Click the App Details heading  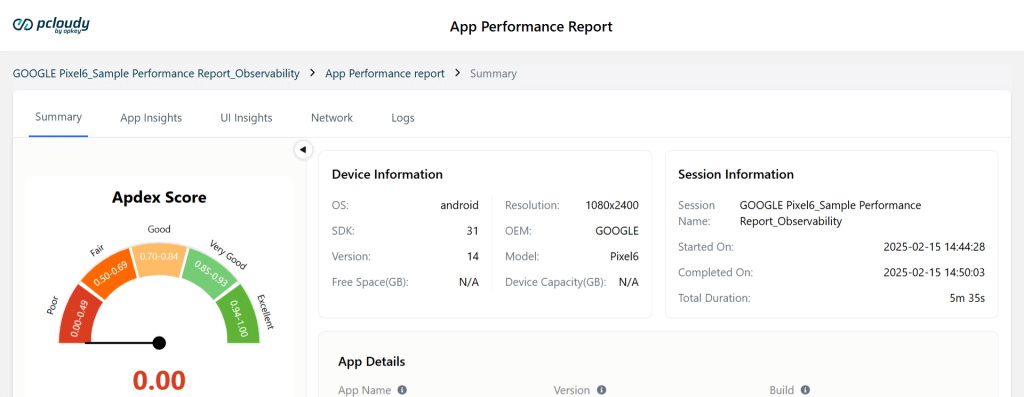(372, 361)
